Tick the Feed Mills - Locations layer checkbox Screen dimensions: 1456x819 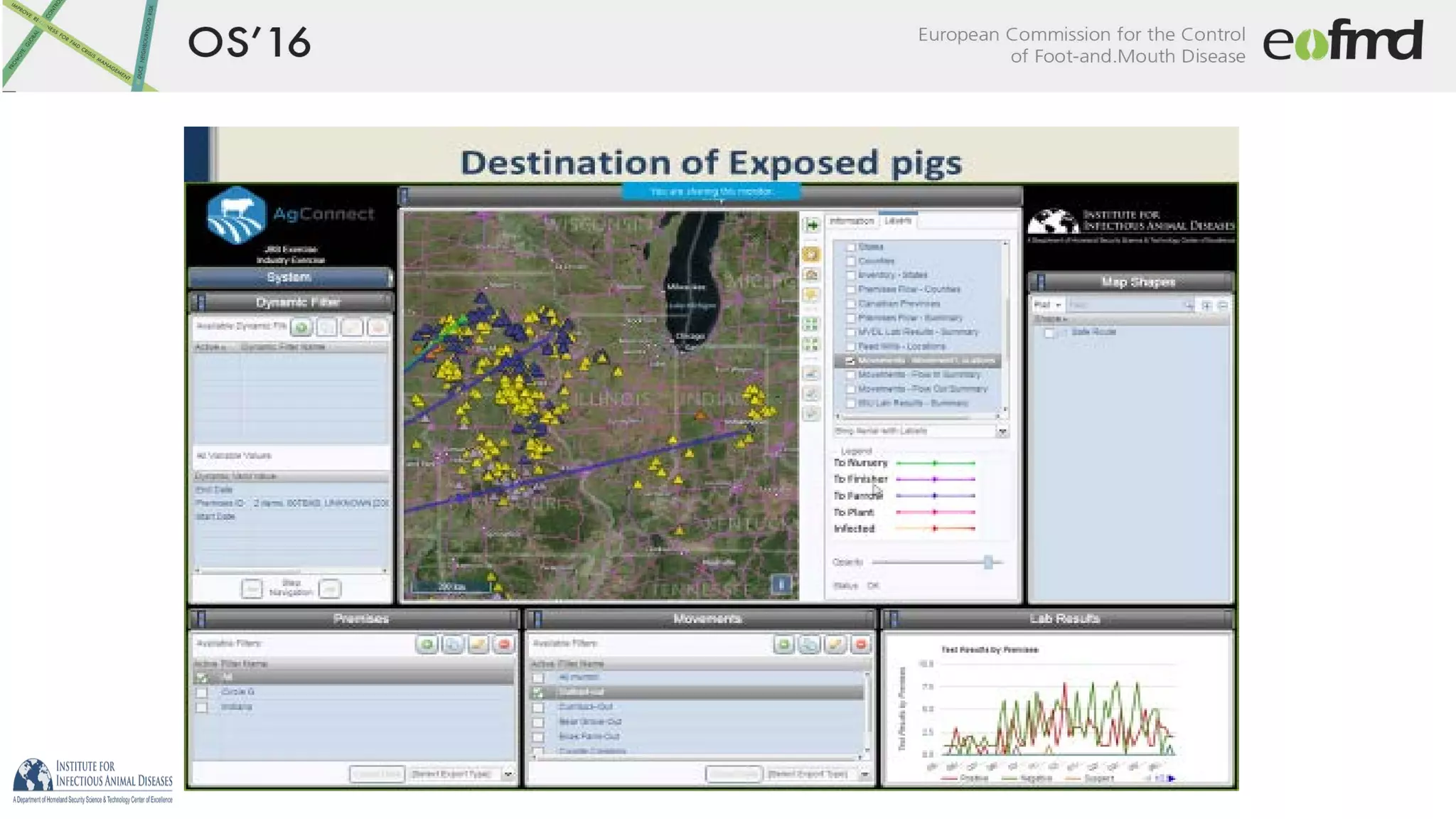tap(850, 346)
